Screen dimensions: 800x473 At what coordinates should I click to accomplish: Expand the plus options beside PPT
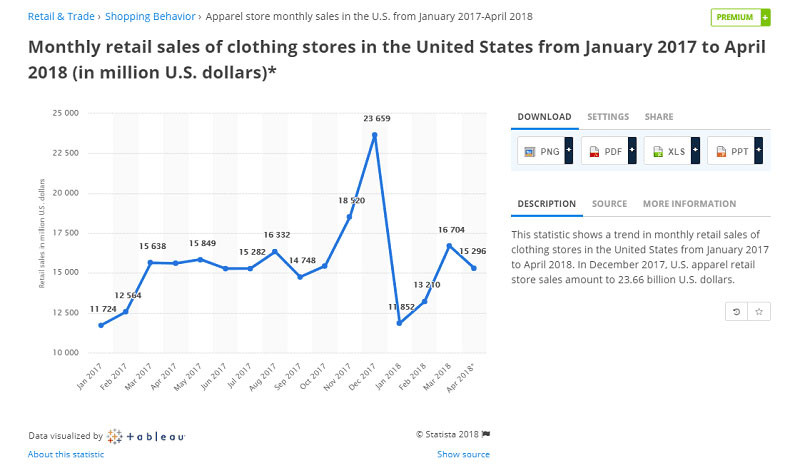point(758,151)
